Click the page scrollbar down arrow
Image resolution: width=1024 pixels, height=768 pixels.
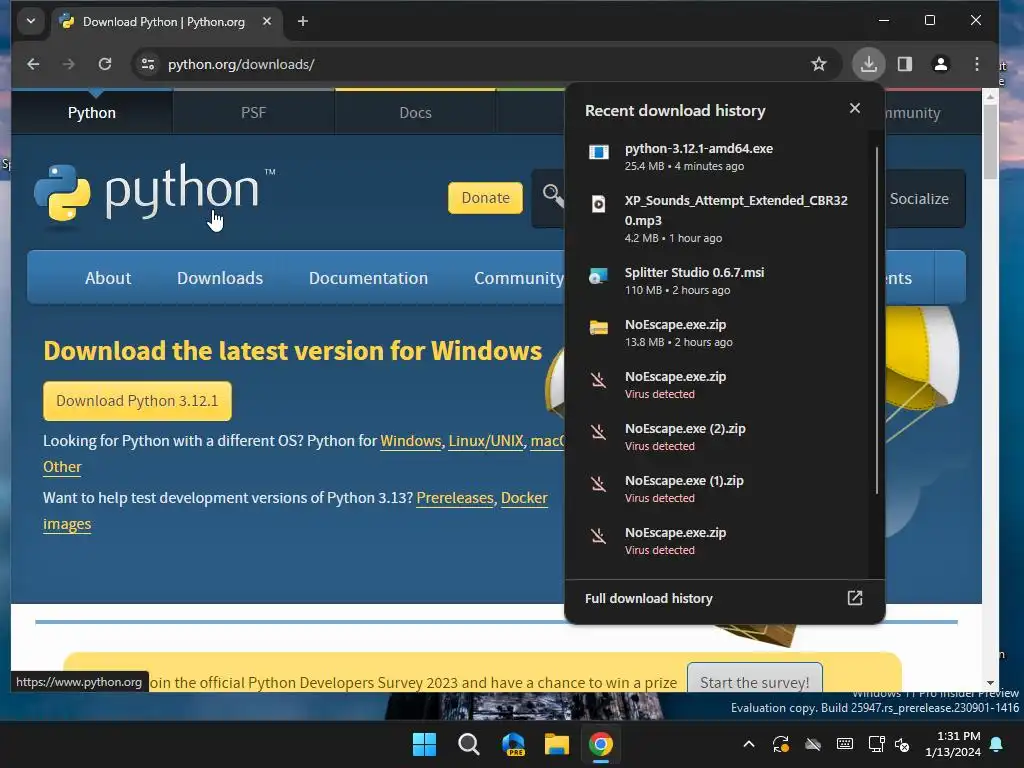click(x=990, y=683)
